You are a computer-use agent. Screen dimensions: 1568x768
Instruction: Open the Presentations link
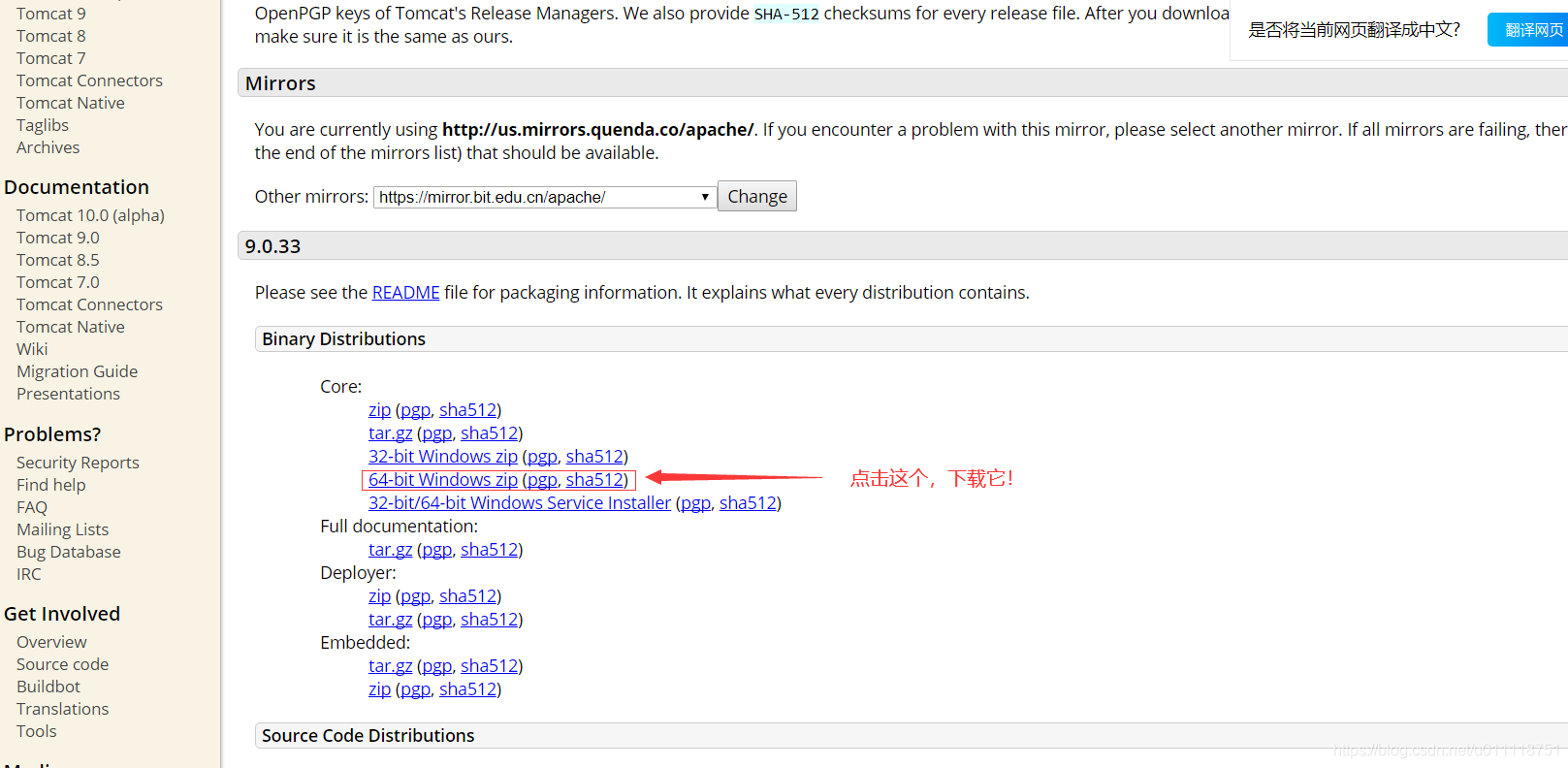pyautogui.click(x=68, y=394)
